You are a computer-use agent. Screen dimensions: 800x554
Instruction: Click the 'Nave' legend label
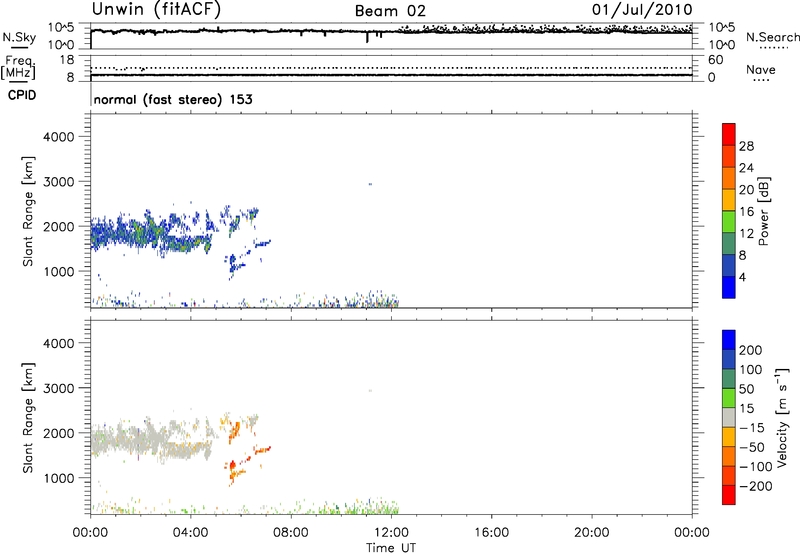[x=761, y=70]
